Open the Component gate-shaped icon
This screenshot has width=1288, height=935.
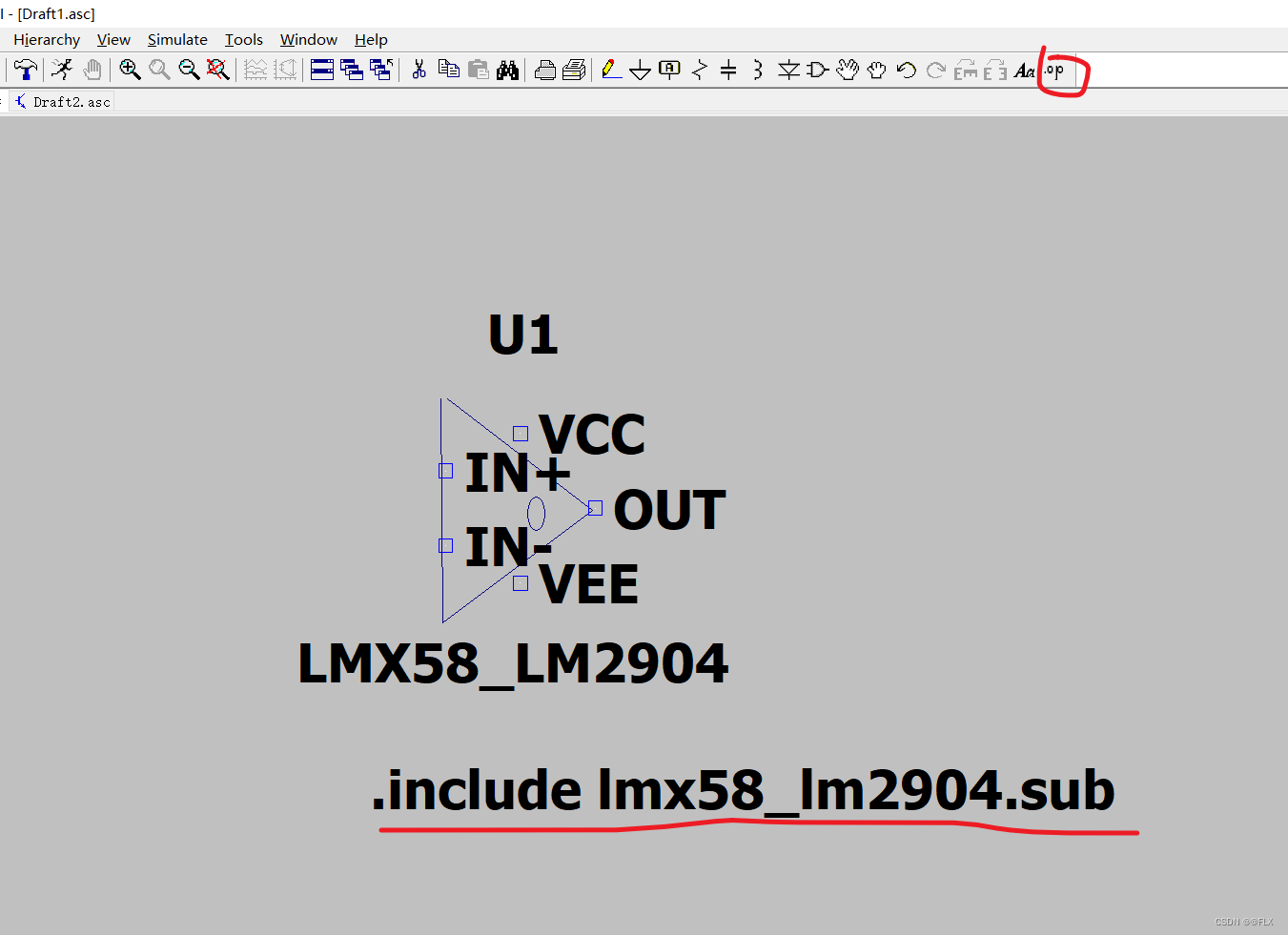point(817,70)
